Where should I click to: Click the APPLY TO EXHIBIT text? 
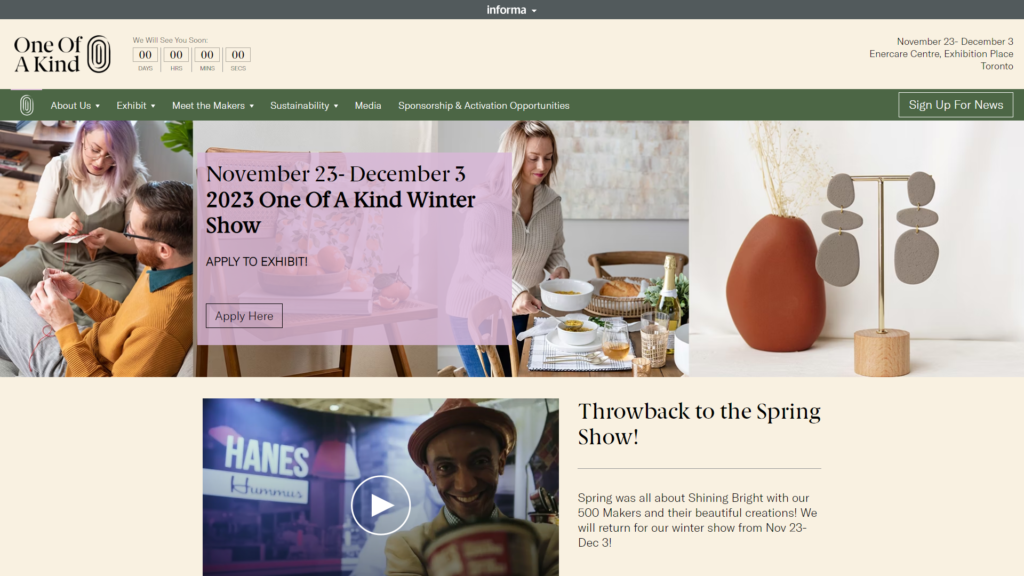pos(258,263)
